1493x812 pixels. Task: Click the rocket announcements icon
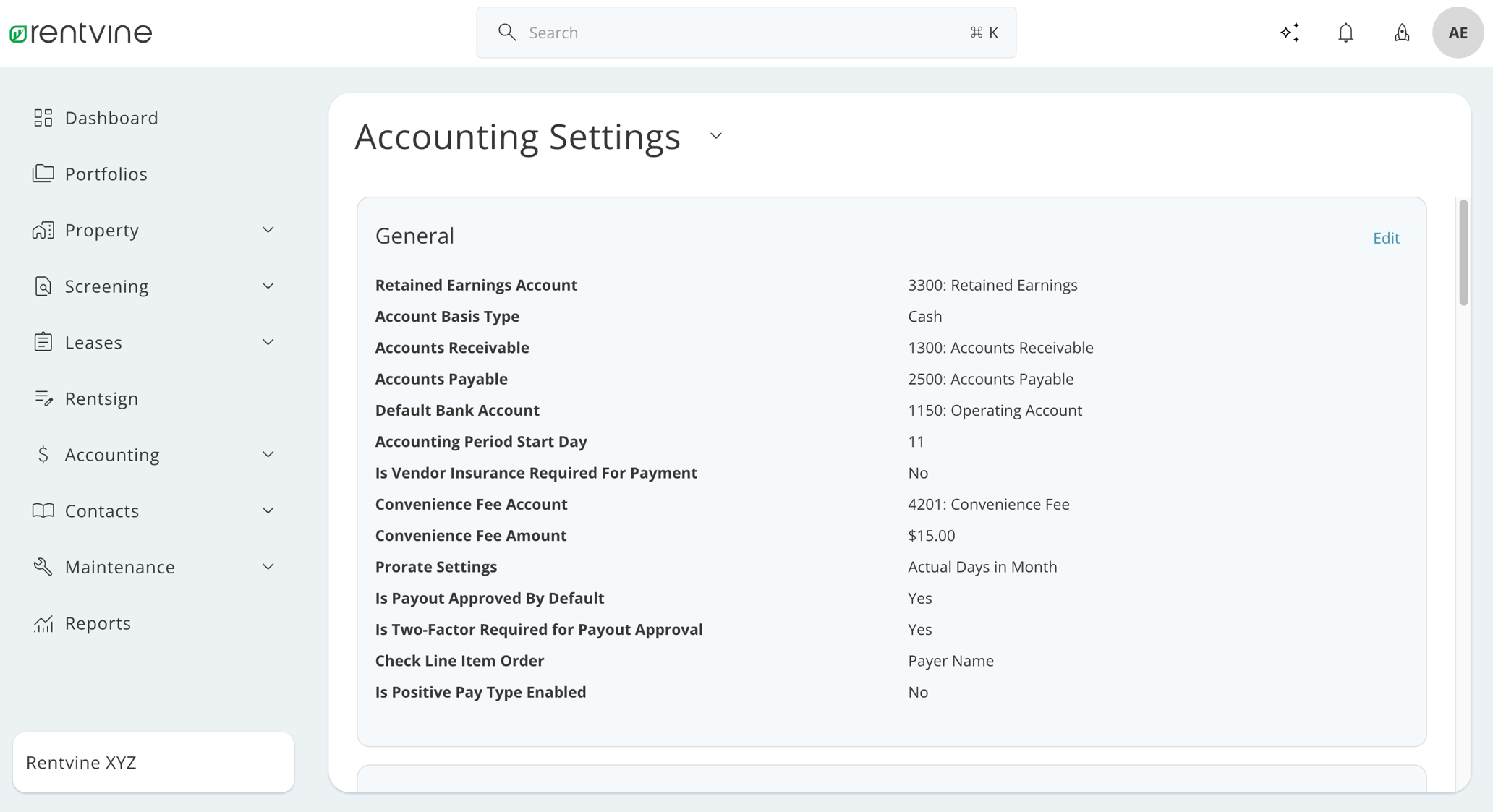pos(1402,33)
